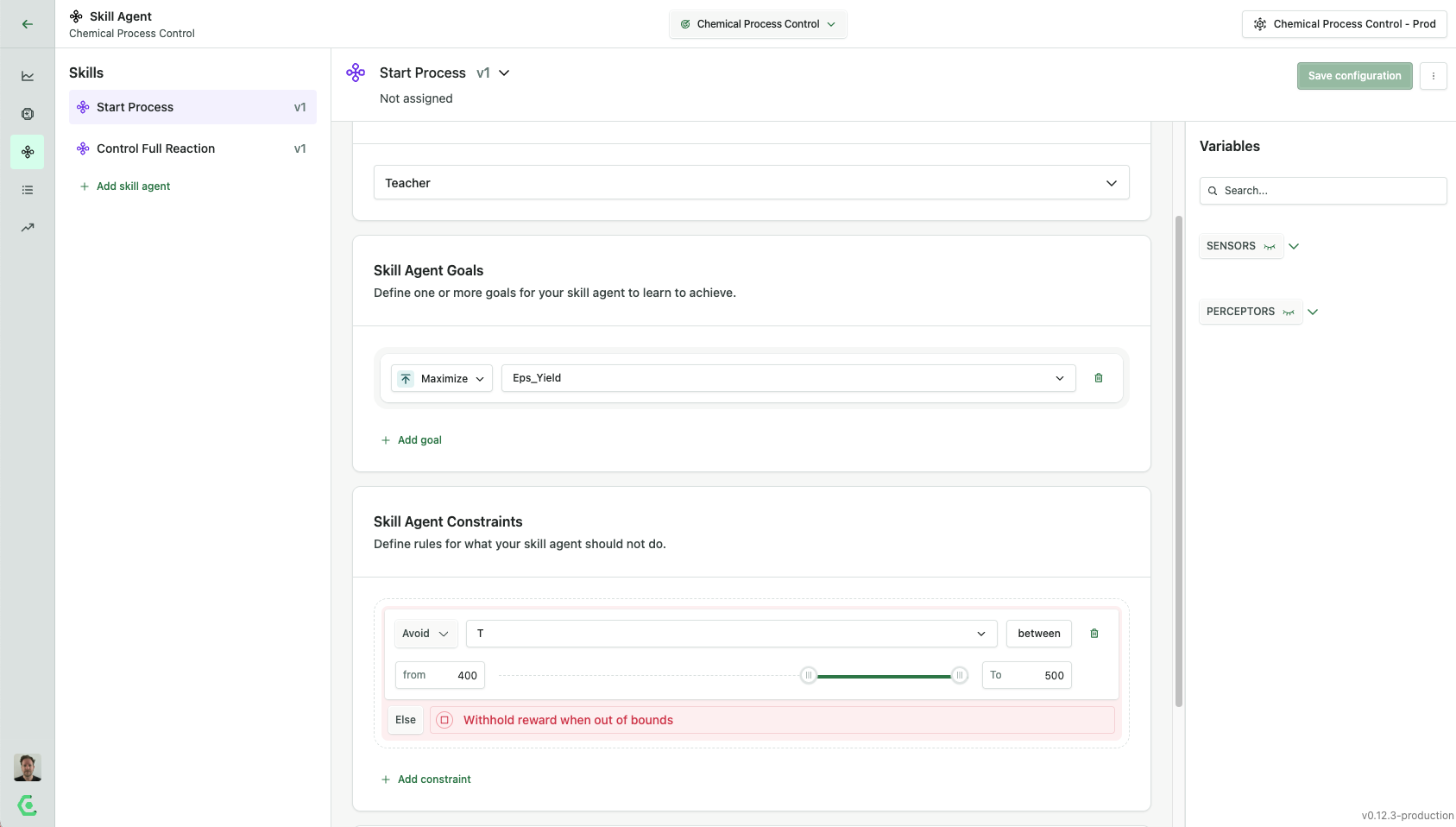
Task: Delete the Eps_Yield goal with trash icon
Action: [x=1099, y=378]
